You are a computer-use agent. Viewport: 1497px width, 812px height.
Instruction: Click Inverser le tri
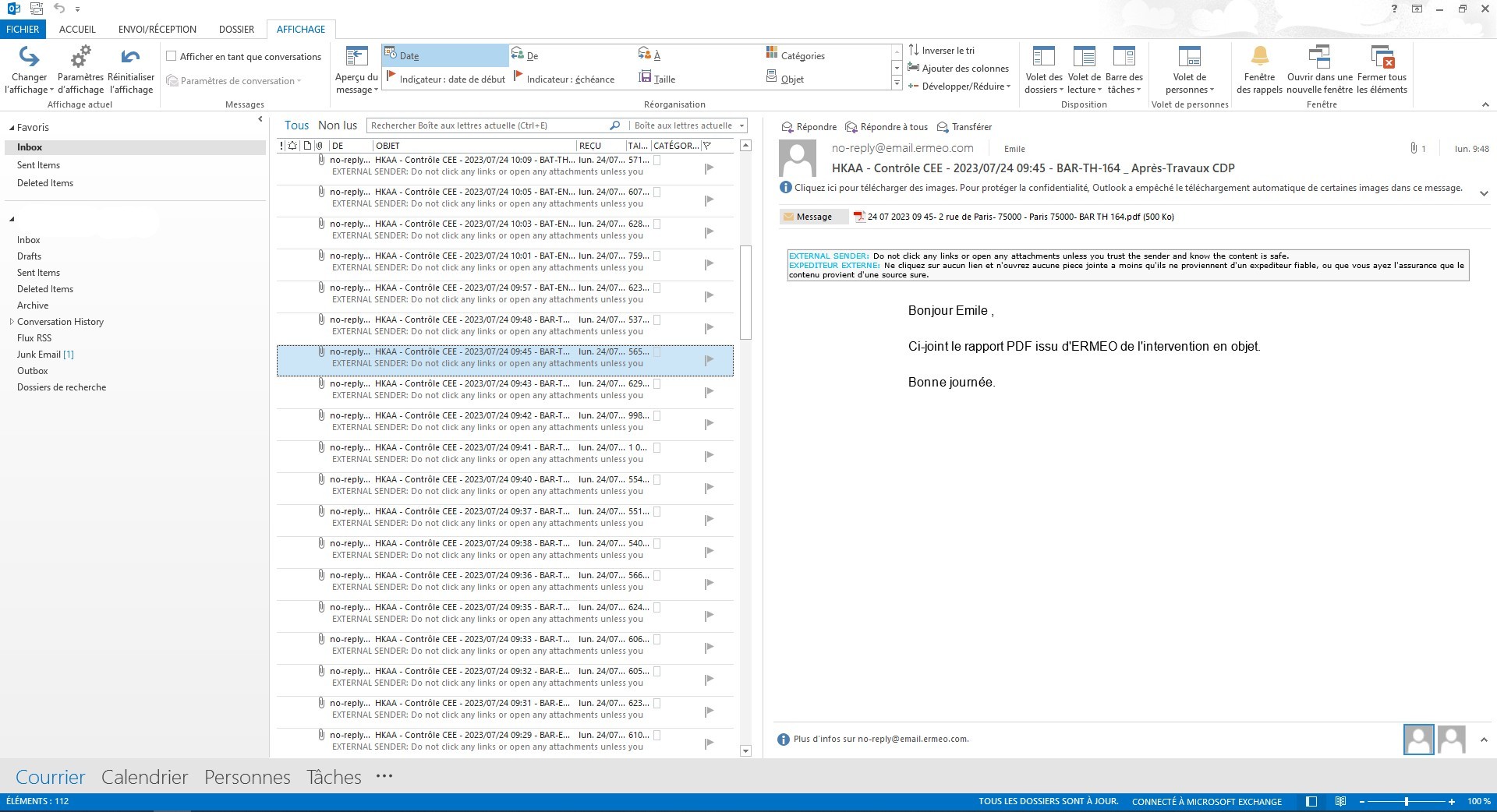point(942,51)
